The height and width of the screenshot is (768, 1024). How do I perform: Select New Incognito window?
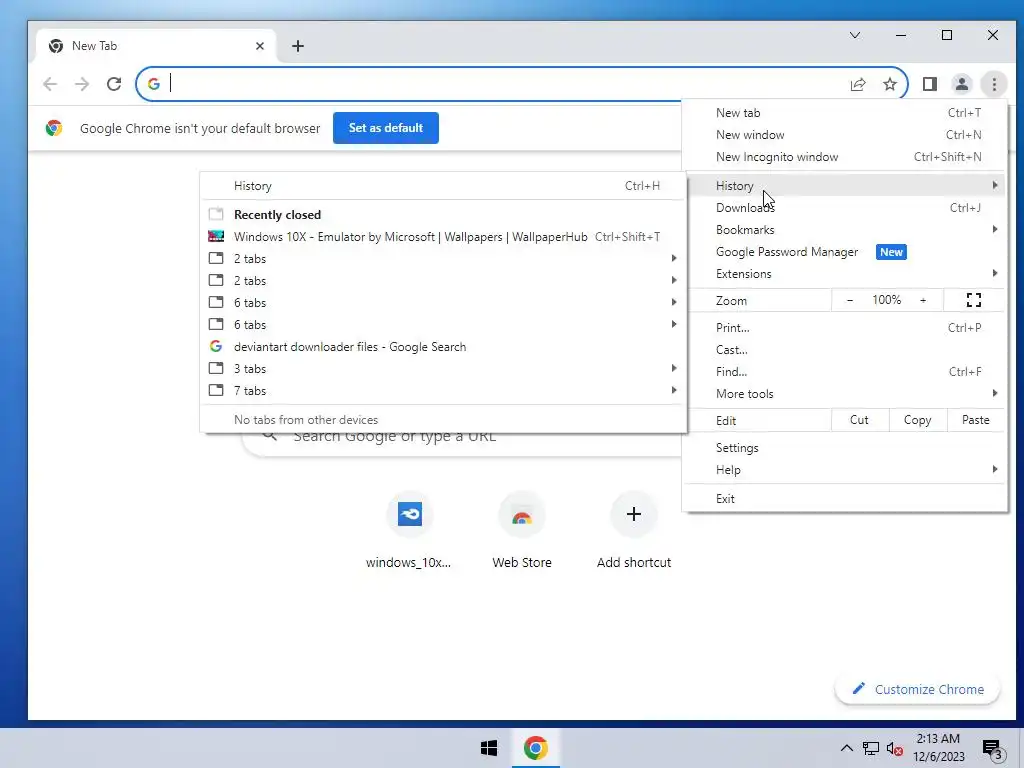[x=844, y=157]
